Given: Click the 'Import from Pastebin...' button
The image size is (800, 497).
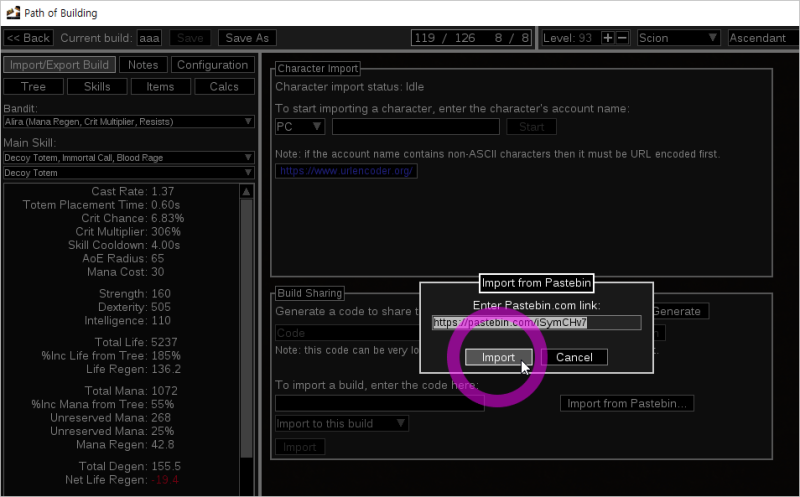Looking at the screenshot, I should tap(627, 403).
